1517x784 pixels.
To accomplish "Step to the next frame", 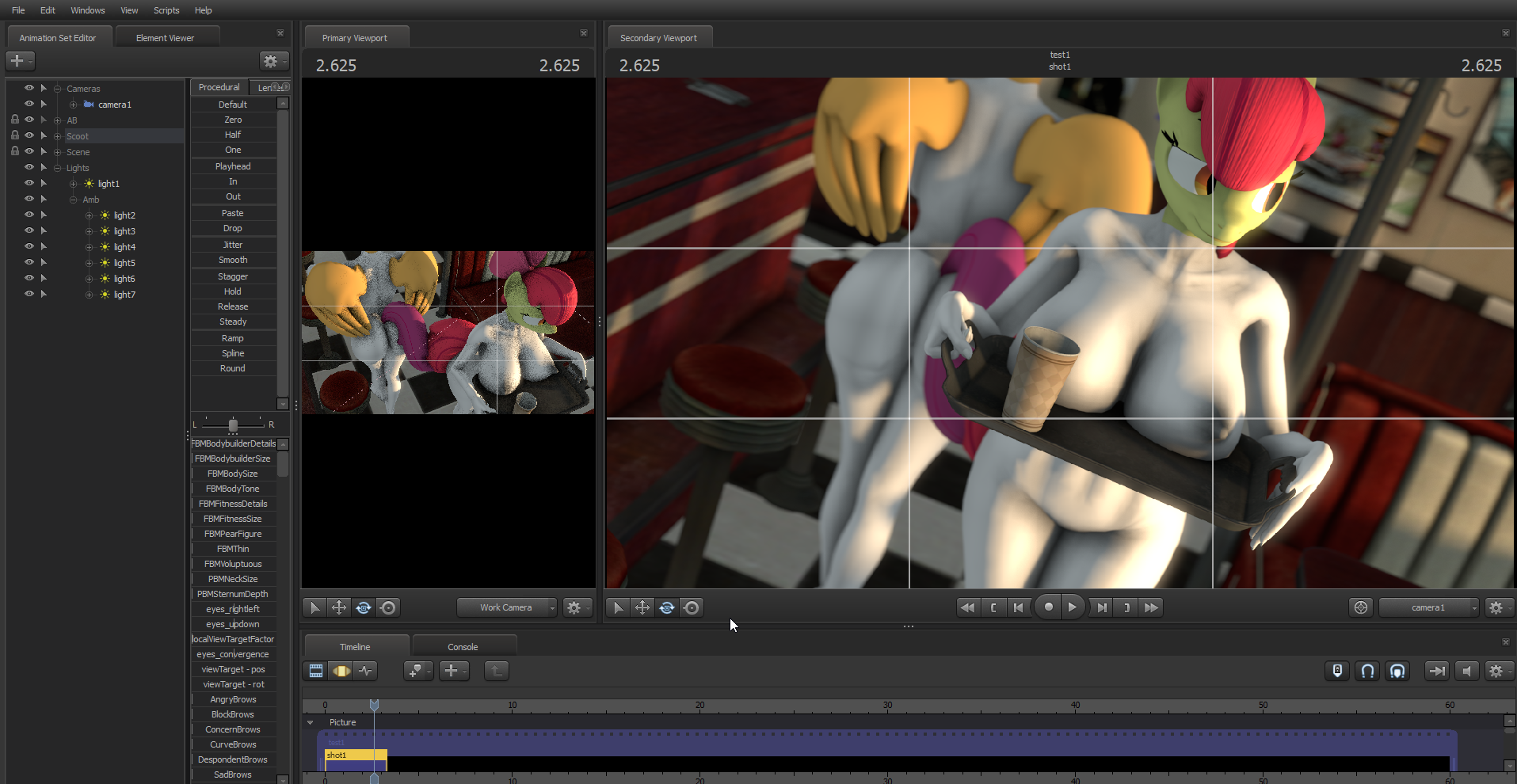I will coord(1101,607).
